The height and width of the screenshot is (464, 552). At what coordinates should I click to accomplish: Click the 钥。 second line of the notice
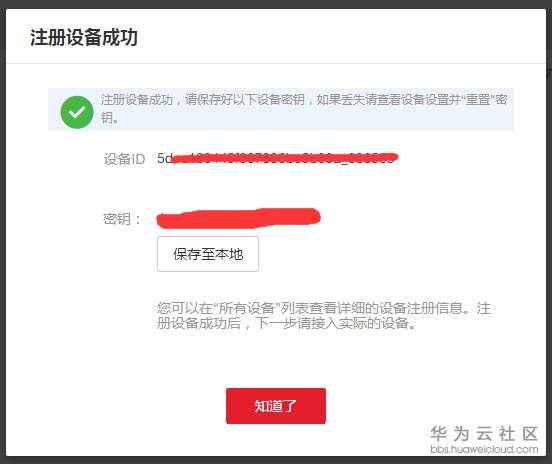(109, 118)
